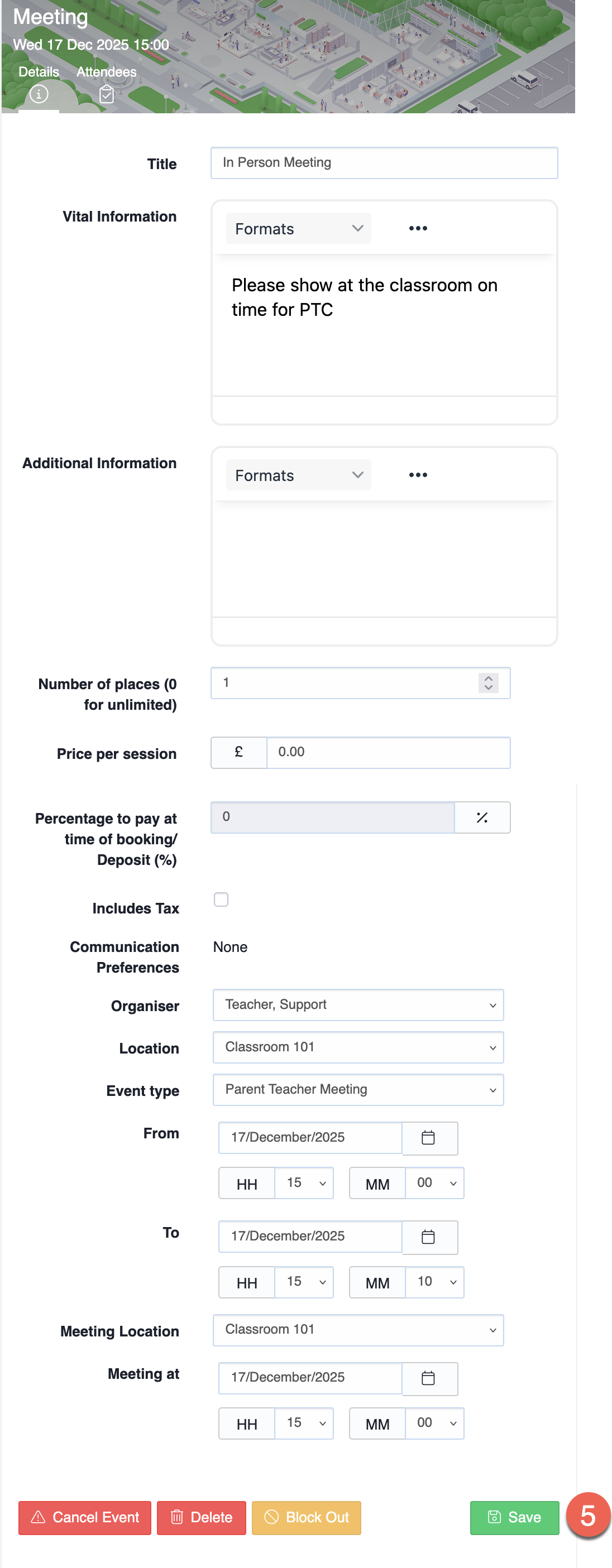
Task: Click more options in Vital Information editor
Action: [x=418, y=228]
